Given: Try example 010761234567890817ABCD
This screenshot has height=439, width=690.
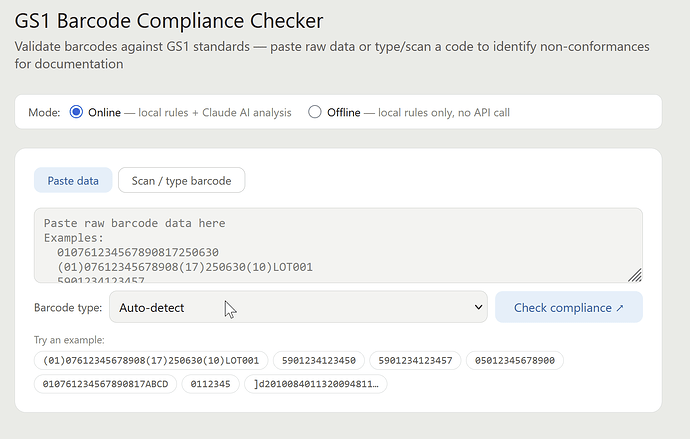Looking at the screenshot, I should coord(105,384).
